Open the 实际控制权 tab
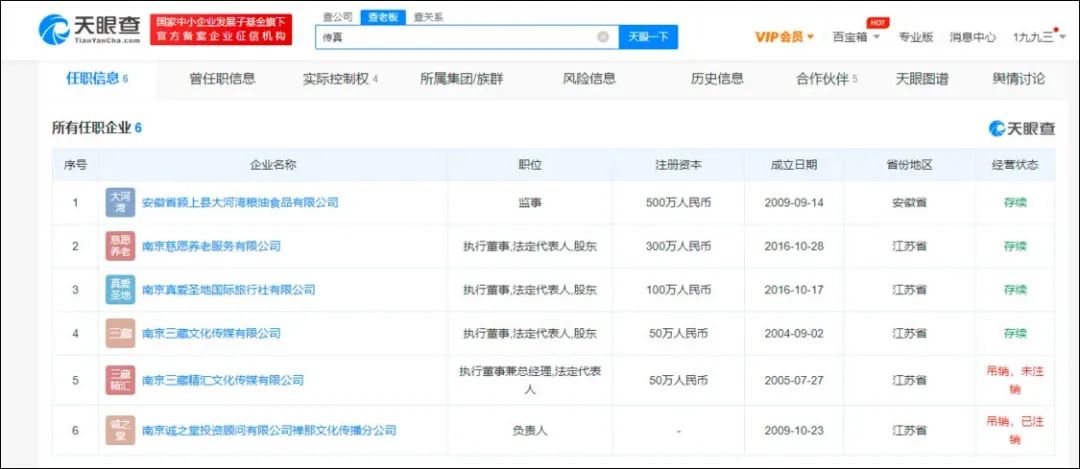This screenshot has height=469, width=1080. (340, 79)
